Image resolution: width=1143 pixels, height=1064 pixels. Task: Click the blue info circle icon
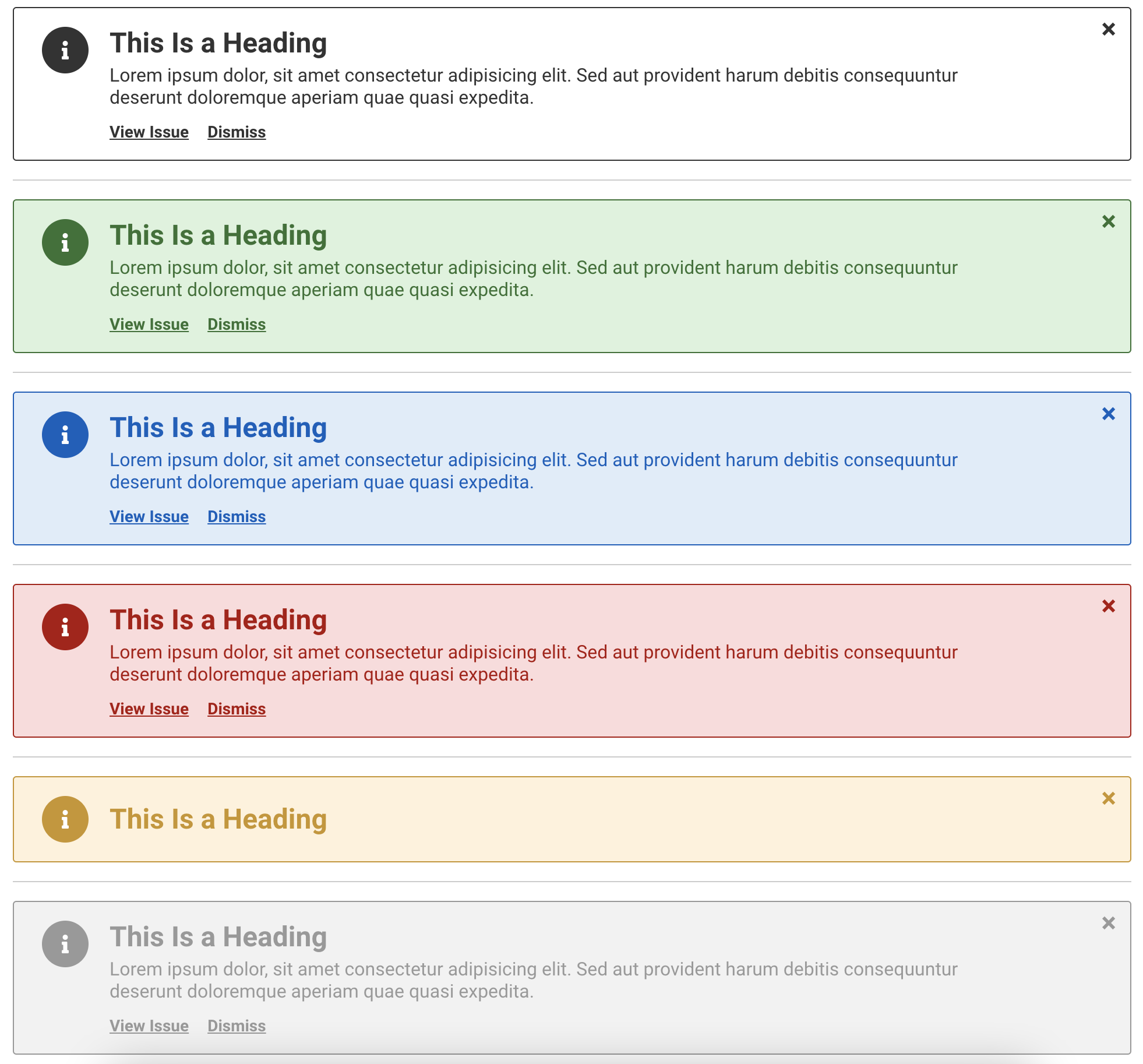[x=65, y=435]
